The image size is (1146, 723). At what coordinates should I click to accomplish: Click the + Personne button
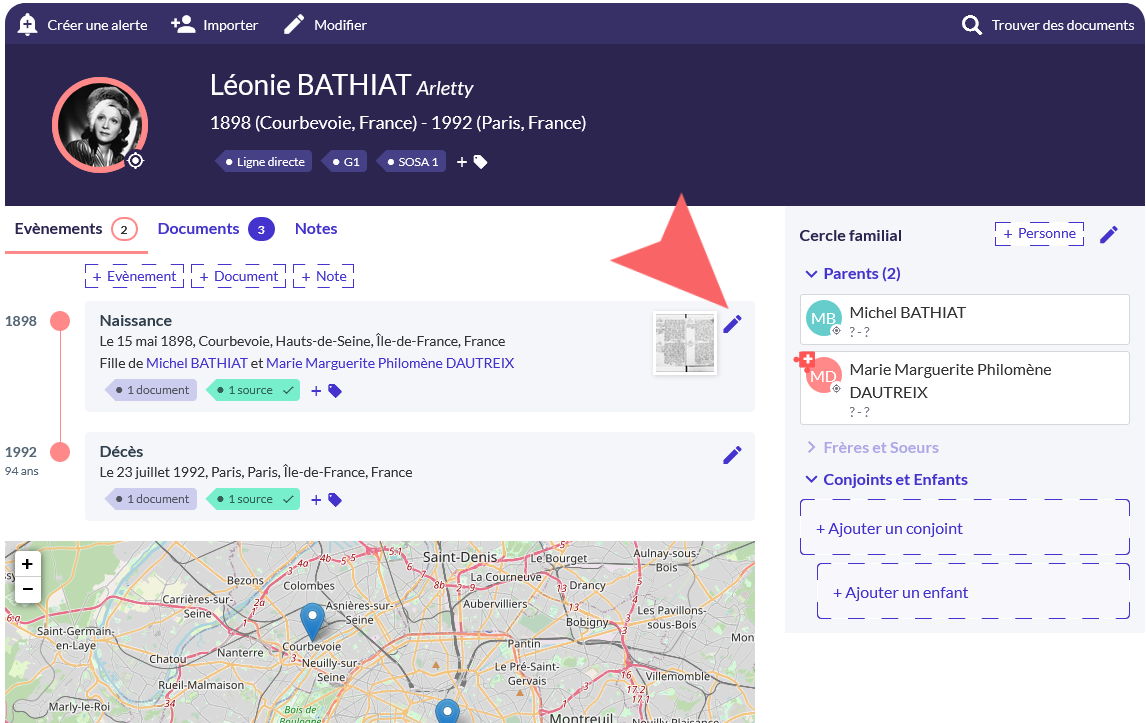pos(1039,234)
